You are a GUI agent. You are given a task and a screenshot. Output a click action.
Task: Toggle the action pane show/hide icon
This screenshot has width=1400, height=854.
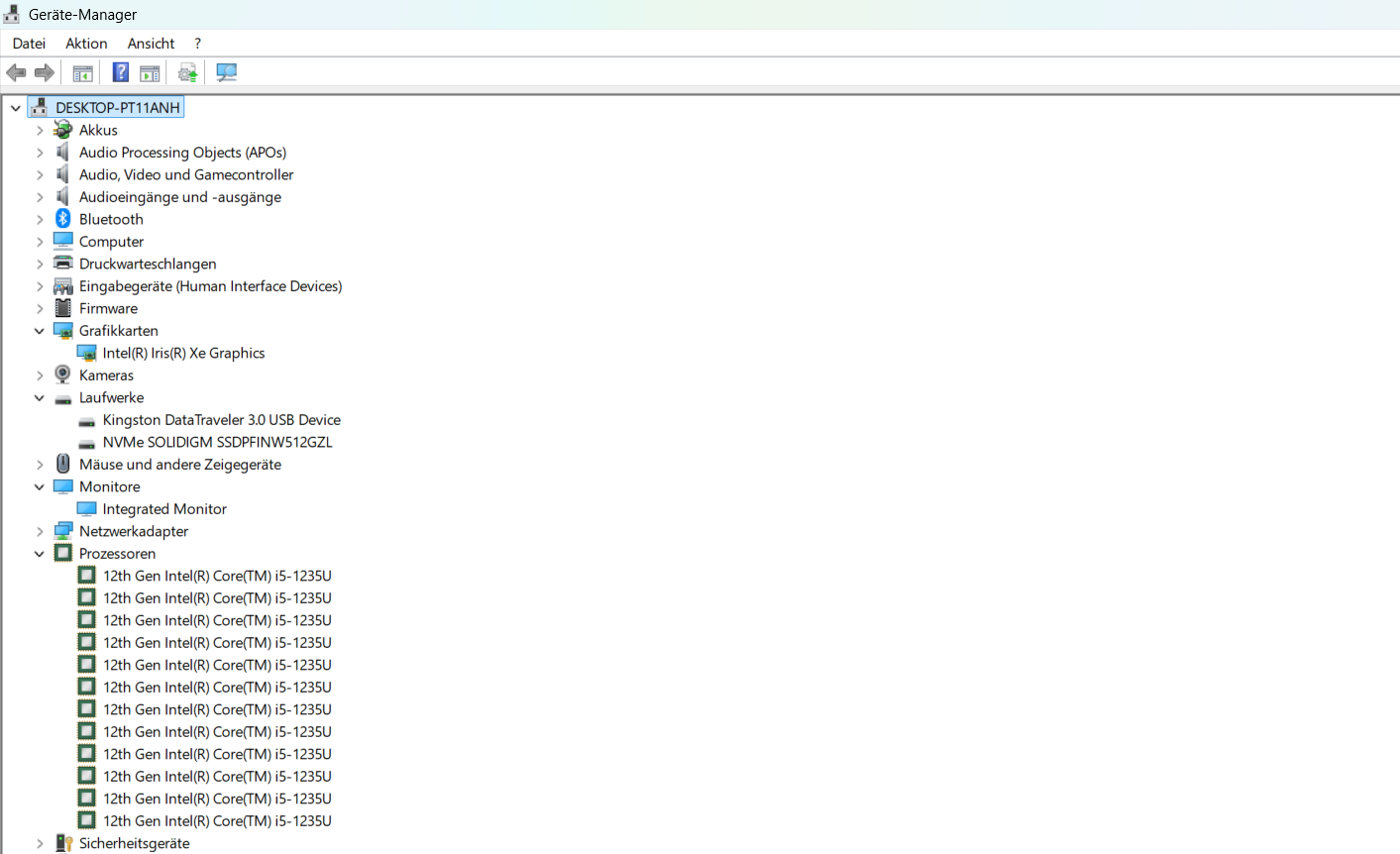(150, 72)
